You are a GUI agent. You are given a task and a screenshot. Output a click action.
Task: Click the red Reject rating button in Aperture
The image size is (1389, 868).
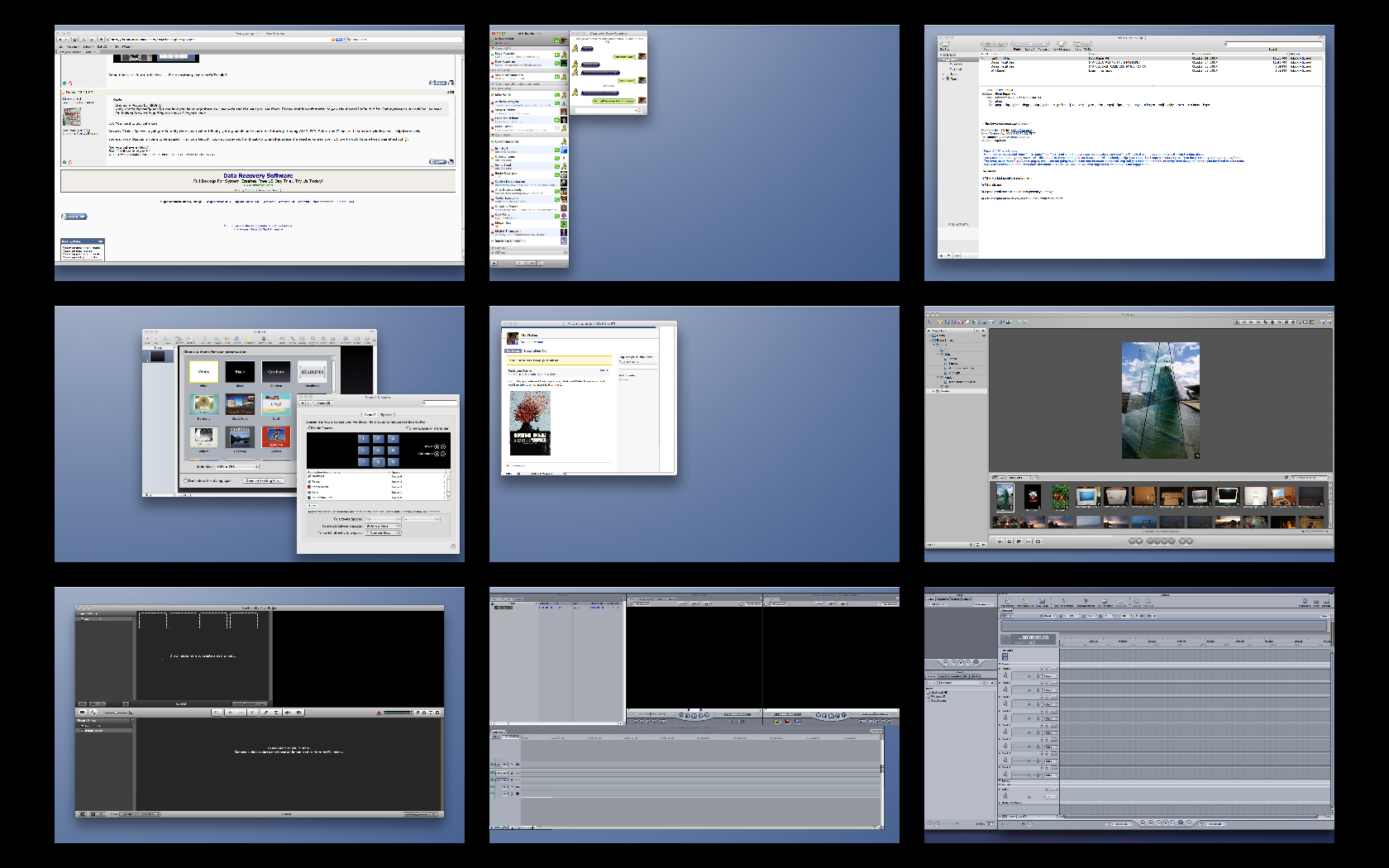tap(1150, 541)
